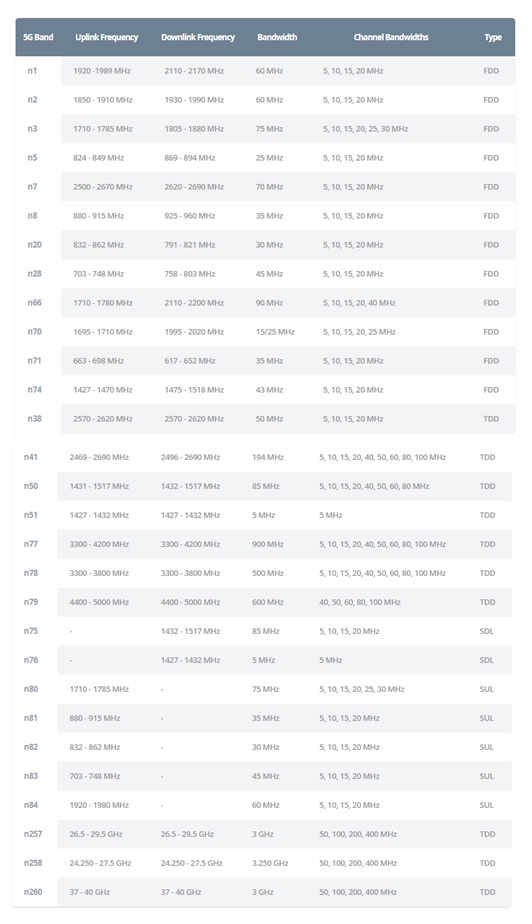Image resolution: width=532 pixels, height=924 pixels.
Task: Click the Uplink Frequency column header
Action: click(107, 37)
